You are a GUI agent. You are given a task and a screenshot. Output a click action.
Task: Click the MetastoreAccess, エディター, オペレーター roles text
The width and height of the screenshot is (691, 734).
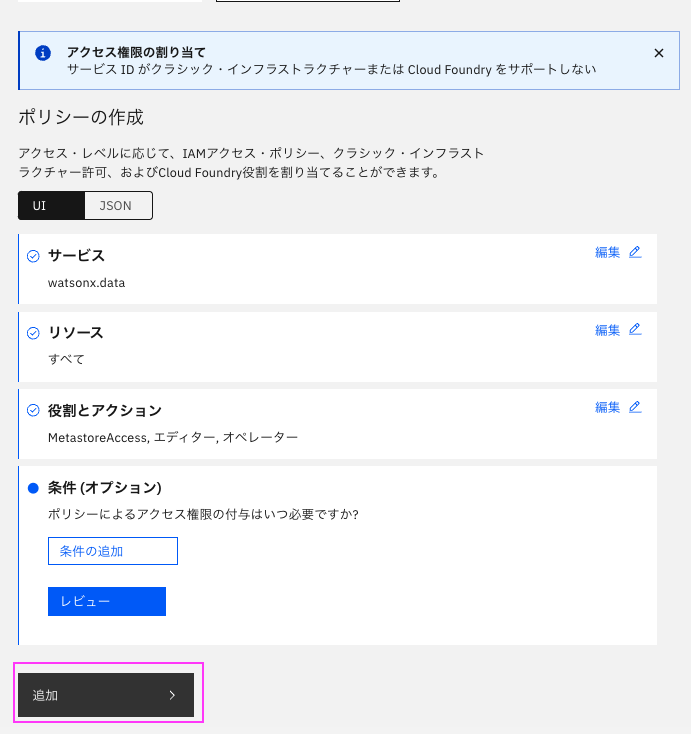tap(173, 438)
